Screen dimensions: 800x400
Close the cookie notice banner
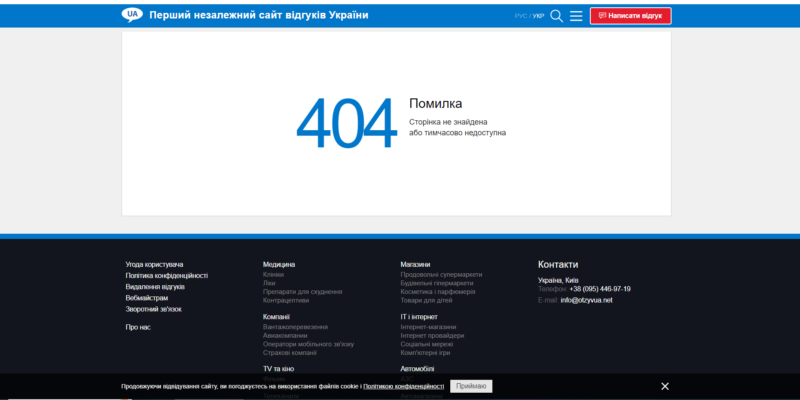coord(665,386)
